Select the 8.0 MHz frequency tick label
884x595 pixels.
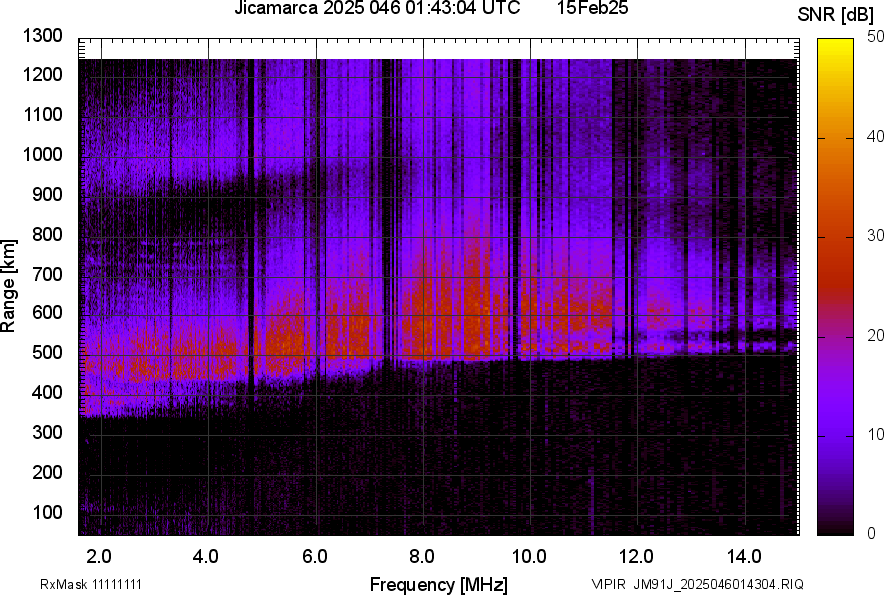point(421,556)
